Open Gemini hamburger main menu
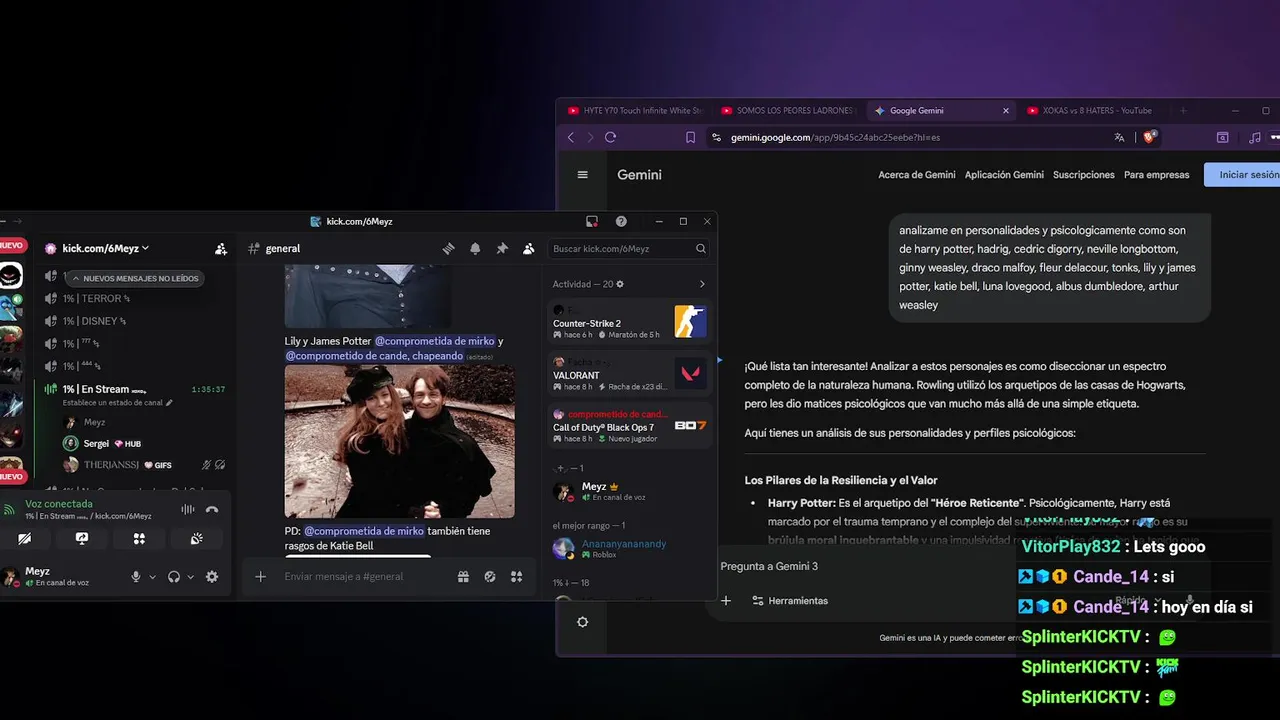The height and width of the screenshot is (720, 1280). tap(583, 174)
